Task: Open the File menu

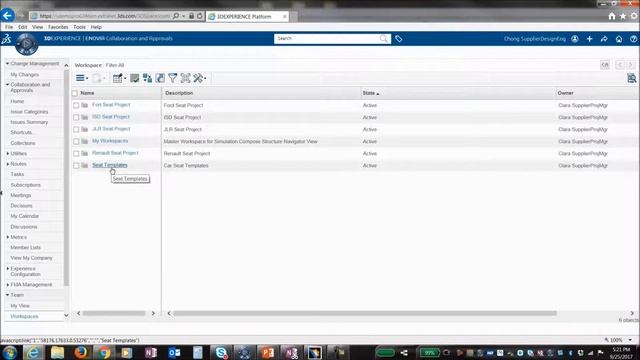Action: 9,27
